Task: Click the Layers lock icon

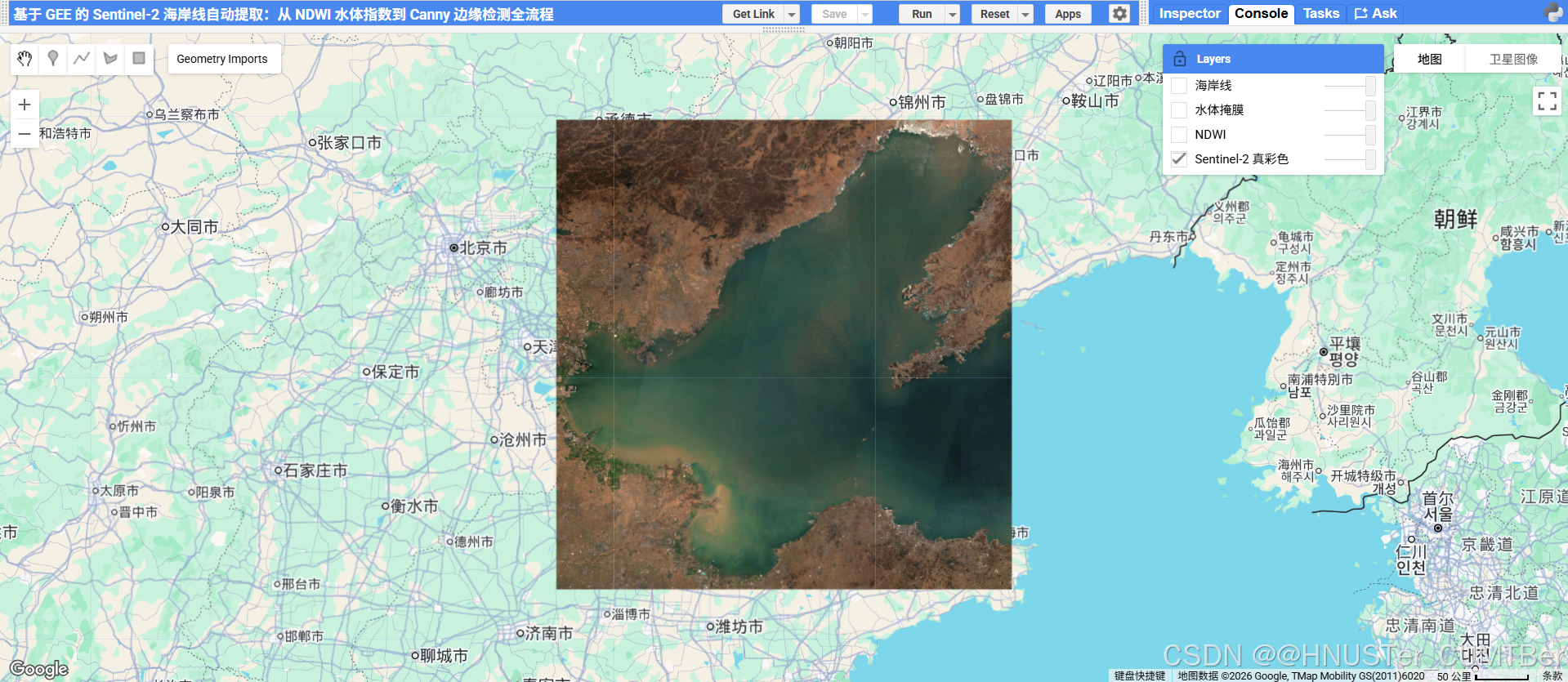Action: point(1180,59)
